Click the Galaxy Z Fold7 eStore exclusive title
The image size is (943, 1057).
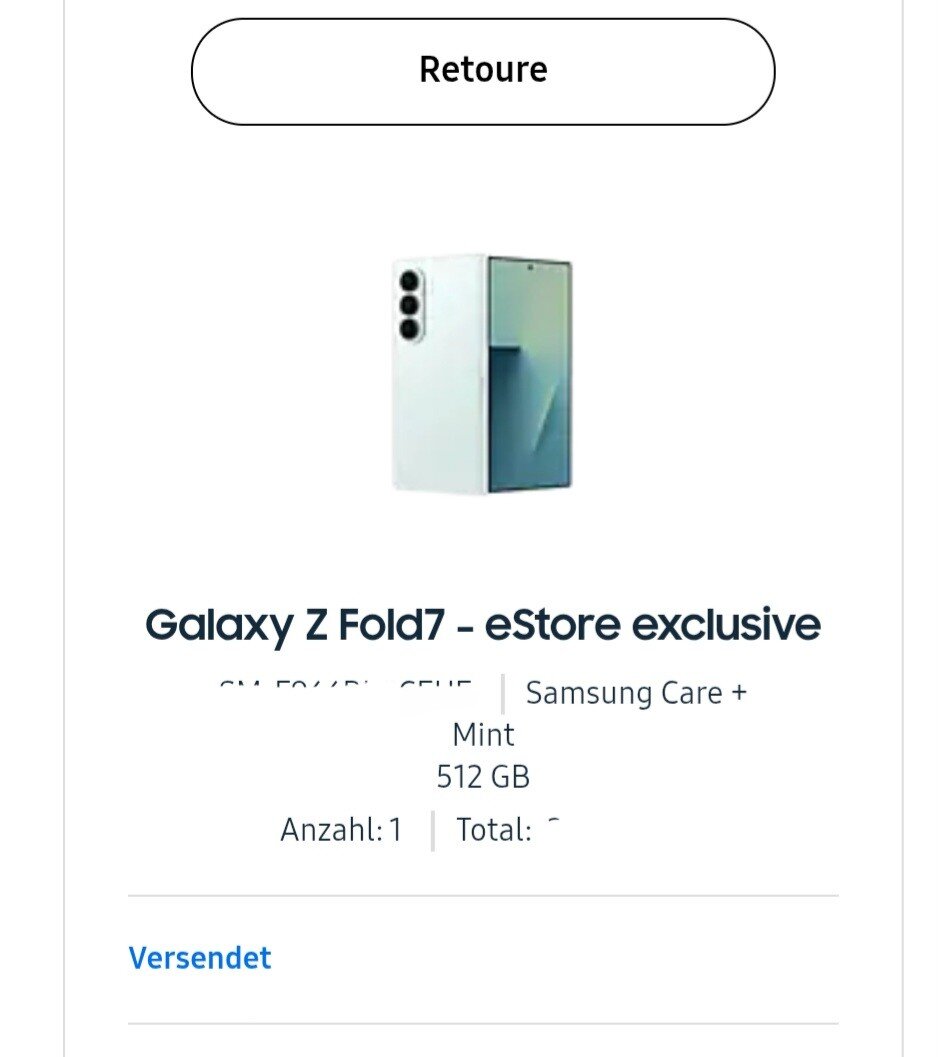[483, 625]
